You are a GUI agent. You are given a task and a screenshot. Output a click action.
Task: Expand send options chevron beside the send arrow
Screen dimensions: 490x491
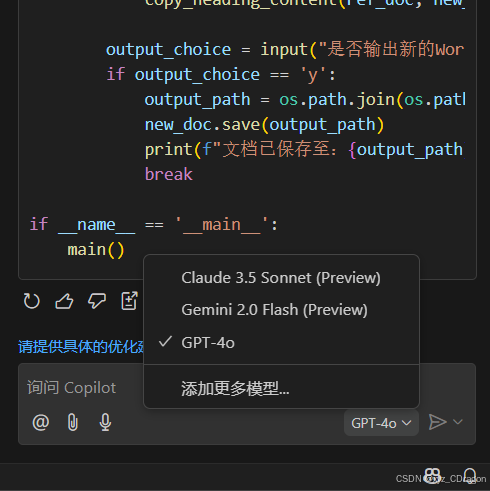[x=458, y=422]
